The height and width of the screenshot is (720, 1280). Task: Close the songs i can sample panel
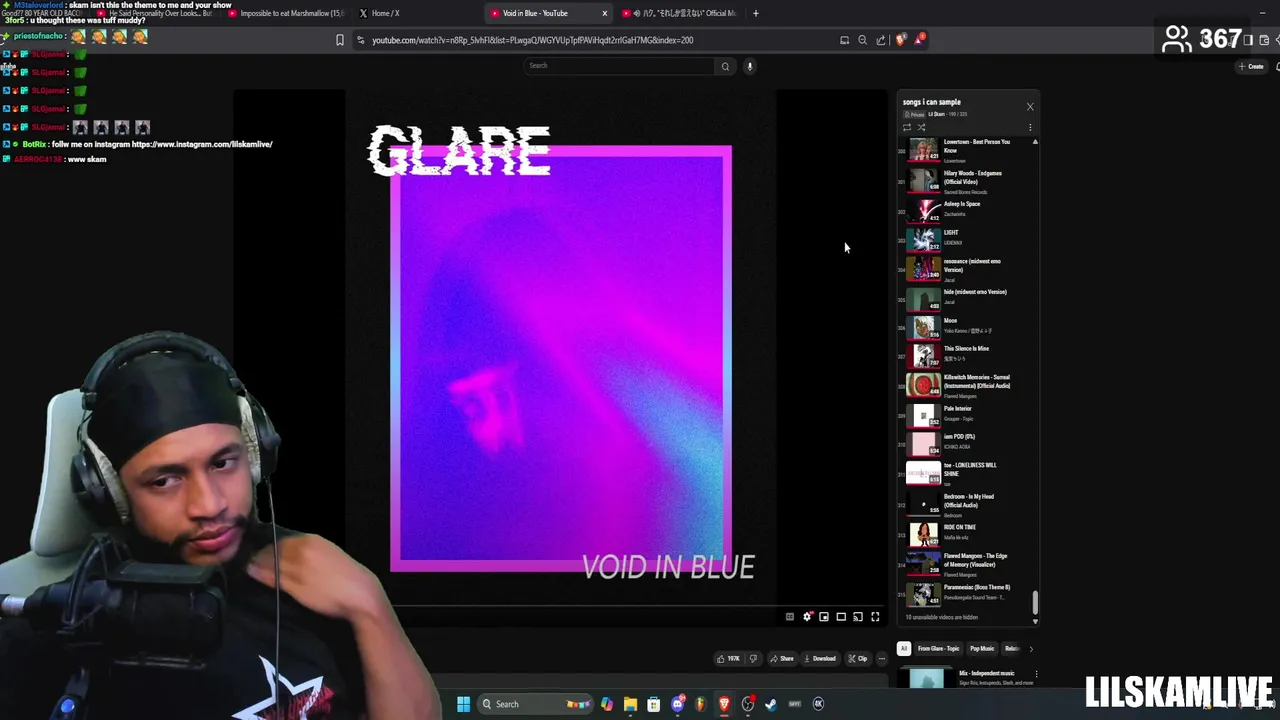point(1030,106)
